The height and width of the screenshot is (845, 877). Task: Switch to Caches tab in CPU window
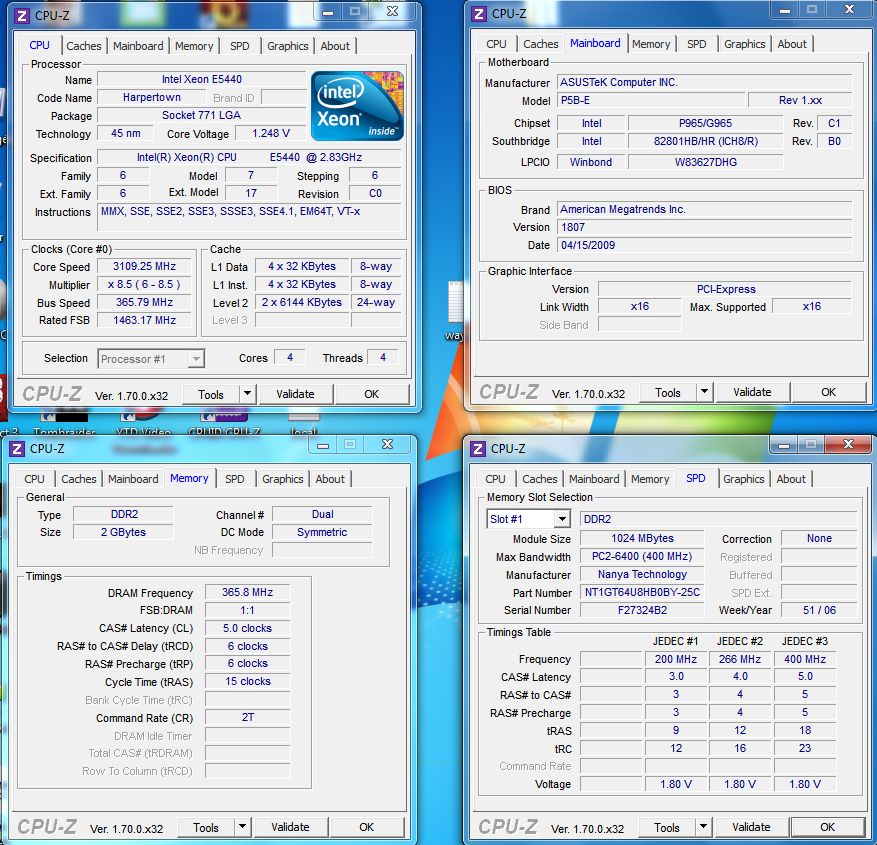tap(84, 46)
